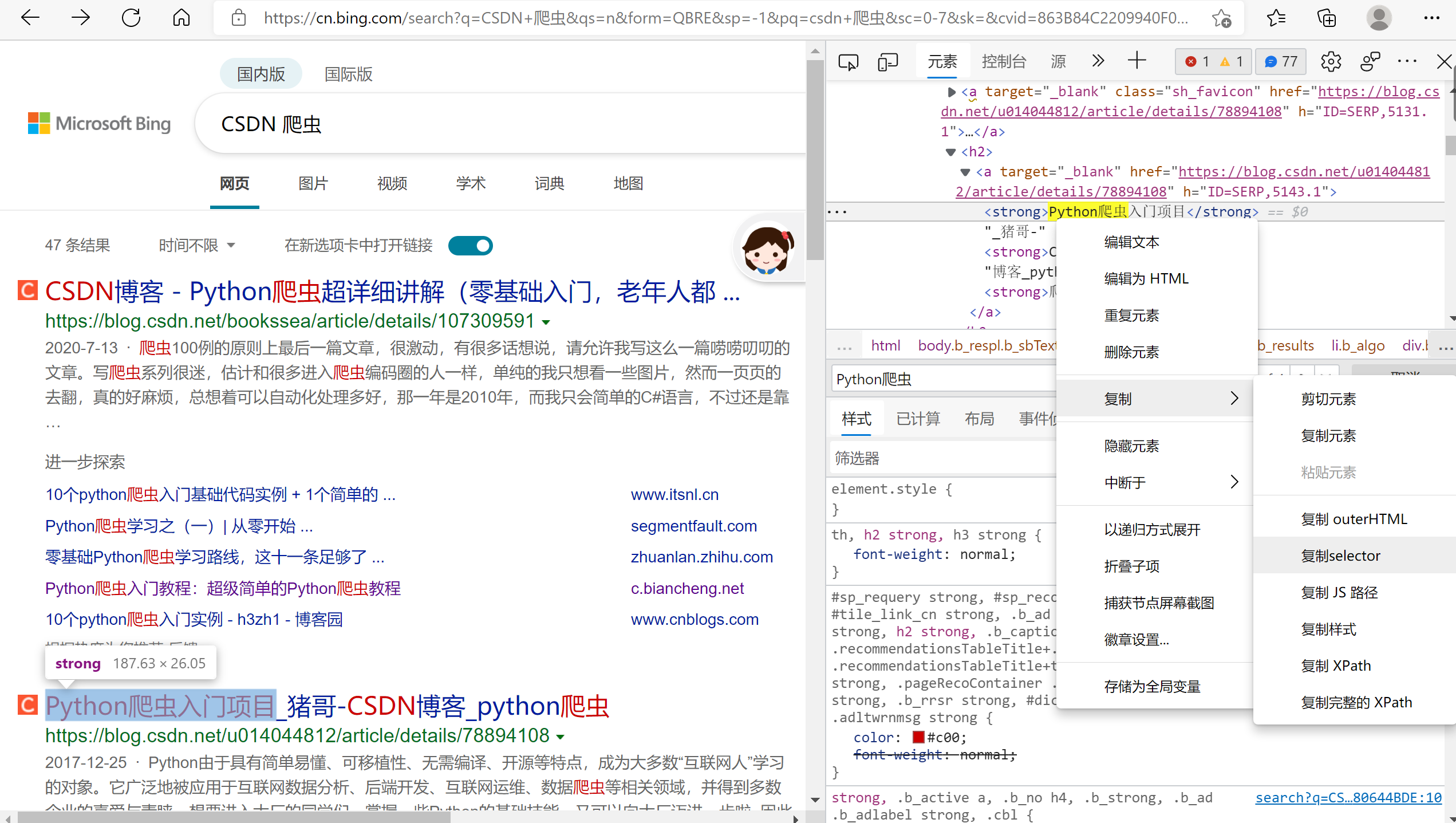Open the 时间不限 dropdown
Viewport: 1456px width, 823px height.
[x=196, y=245]
